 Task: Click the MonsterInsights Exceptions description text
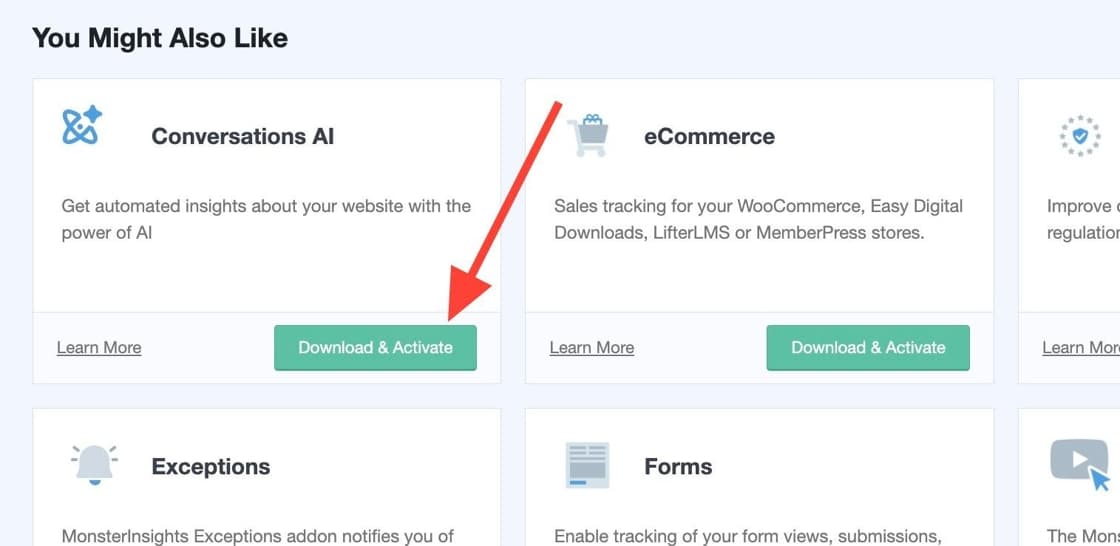(258, 536)
